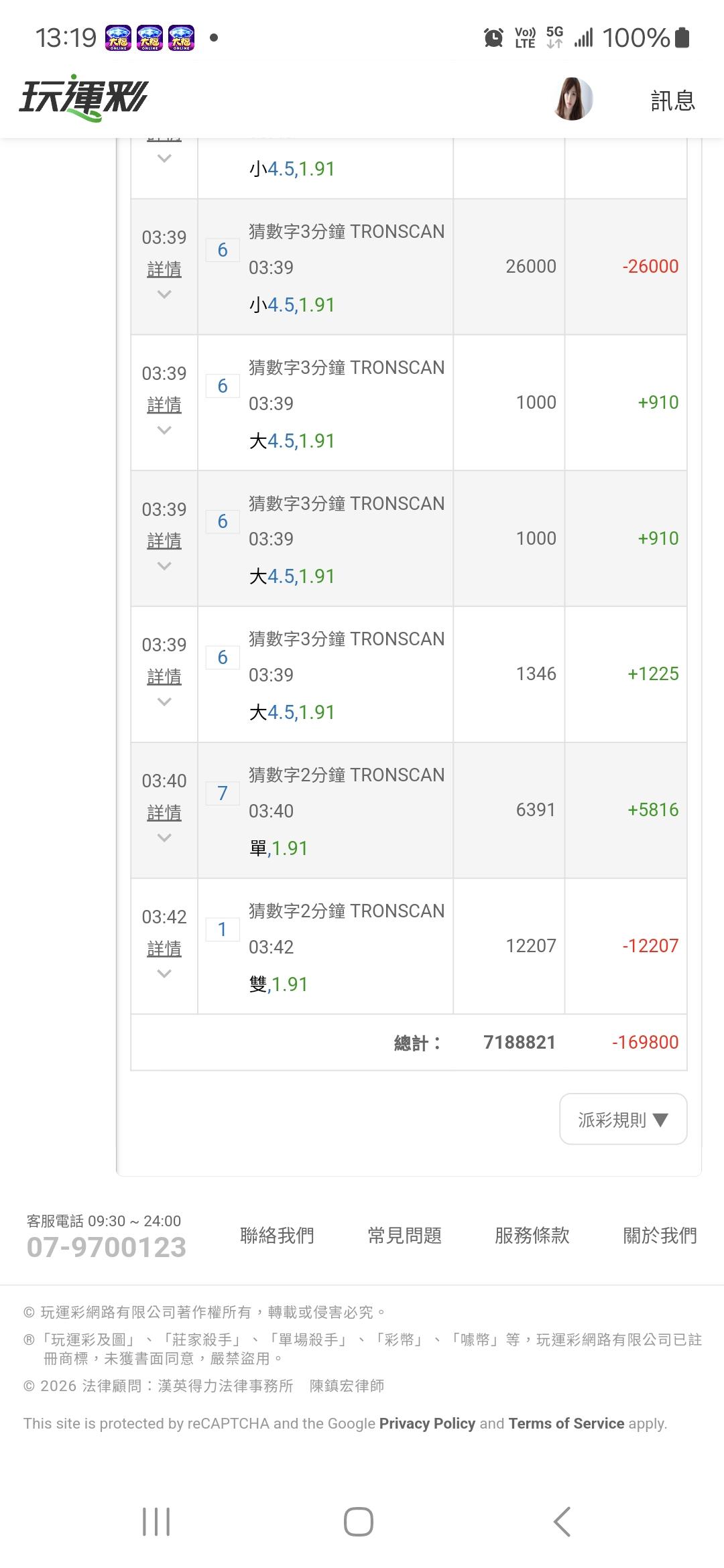Tap the 玩運彩 logo
This screenshot has width=724, height=1568.
(x=83, y=99)
